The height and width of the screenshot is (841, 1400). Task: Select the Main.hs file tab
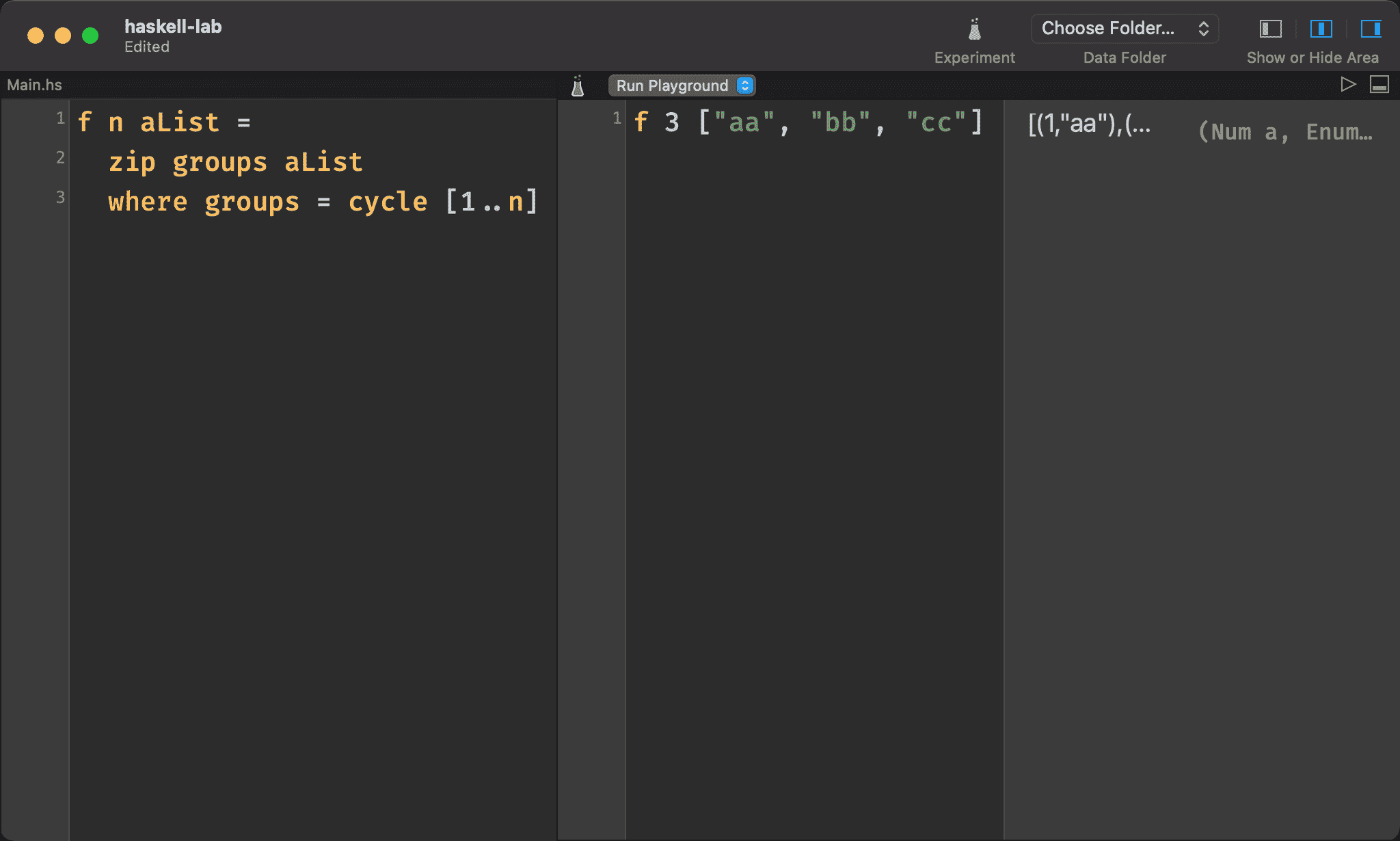[34, 85]
